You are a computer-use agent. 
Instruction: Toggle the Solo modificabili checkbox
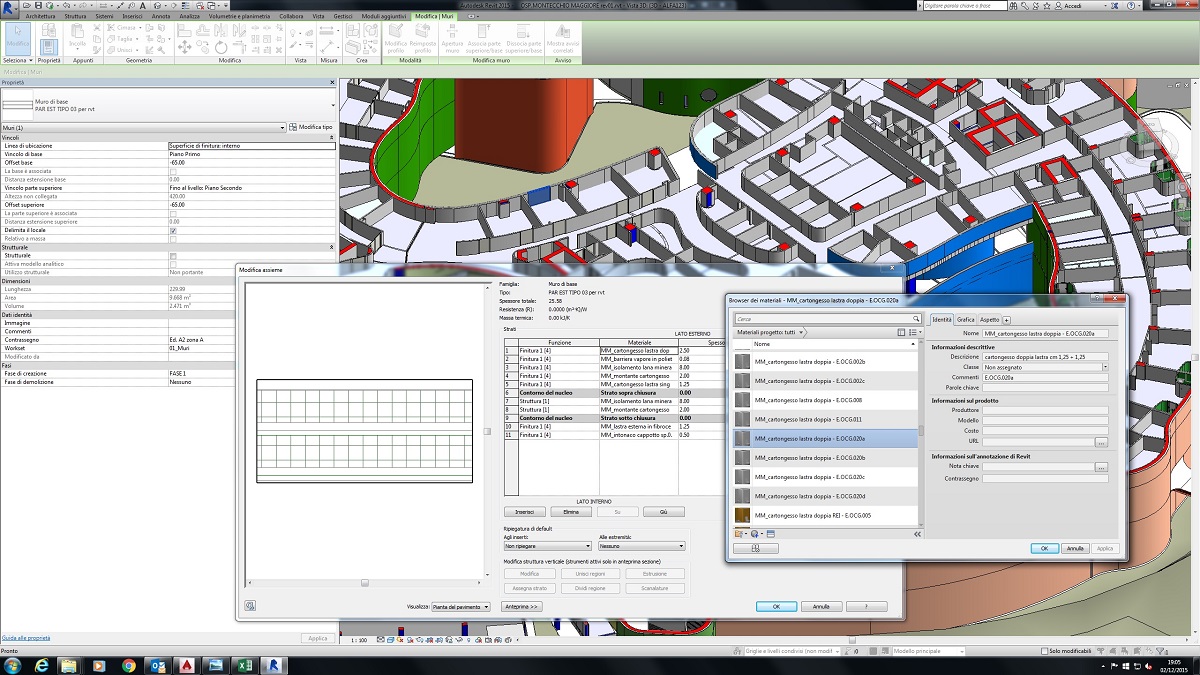1044,651
